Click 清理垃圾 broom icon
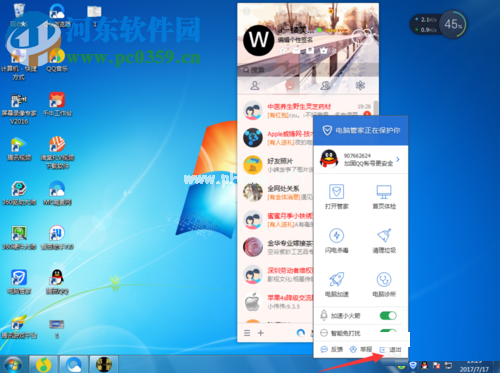 click(x=384, y=235)
